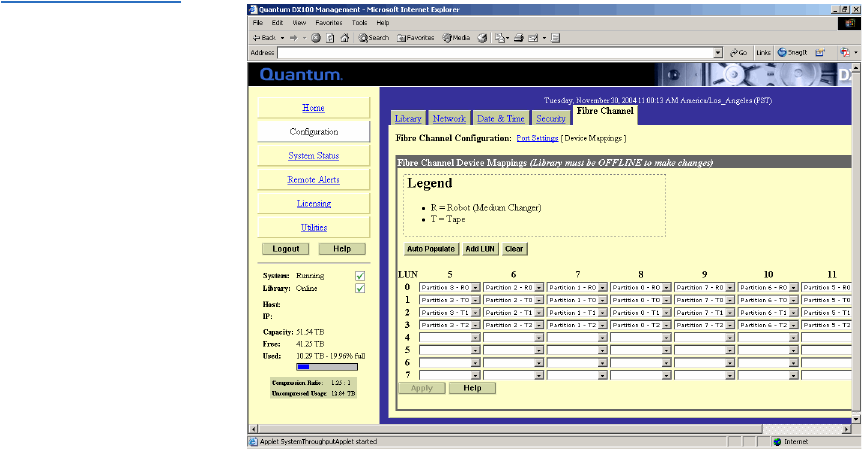
Task: Open Remote Alerts page
Action: point(313,180)
